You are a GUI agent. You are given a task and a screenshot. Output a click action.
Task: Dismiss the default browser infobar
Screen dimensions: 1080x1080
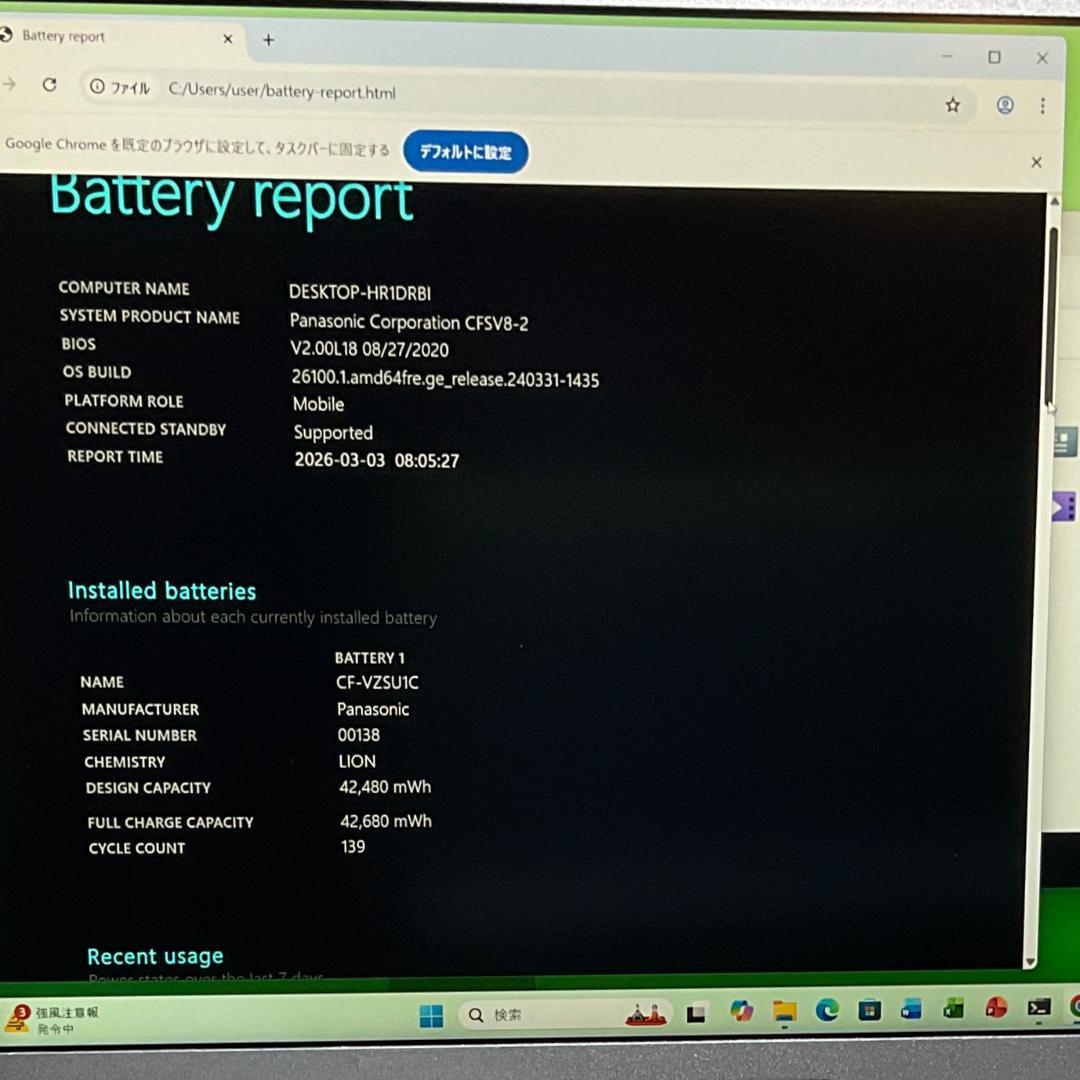tap(1036, 162)
